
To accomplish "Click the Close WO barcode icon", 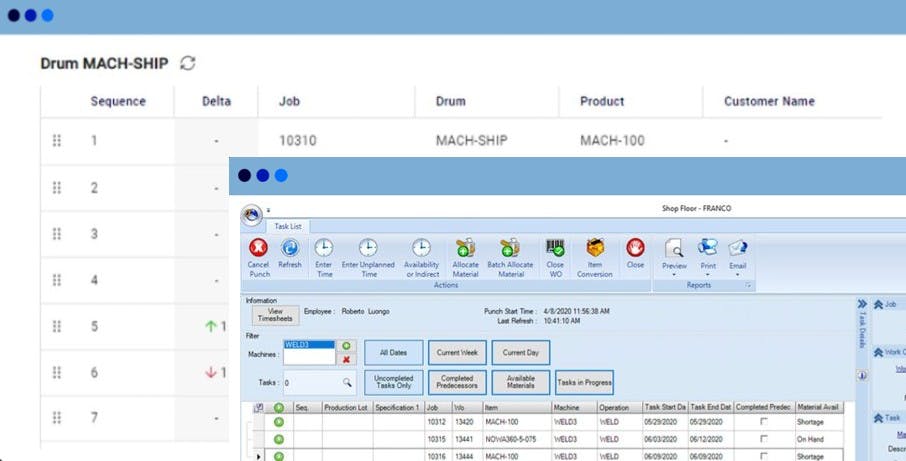I will coord(555,248).
